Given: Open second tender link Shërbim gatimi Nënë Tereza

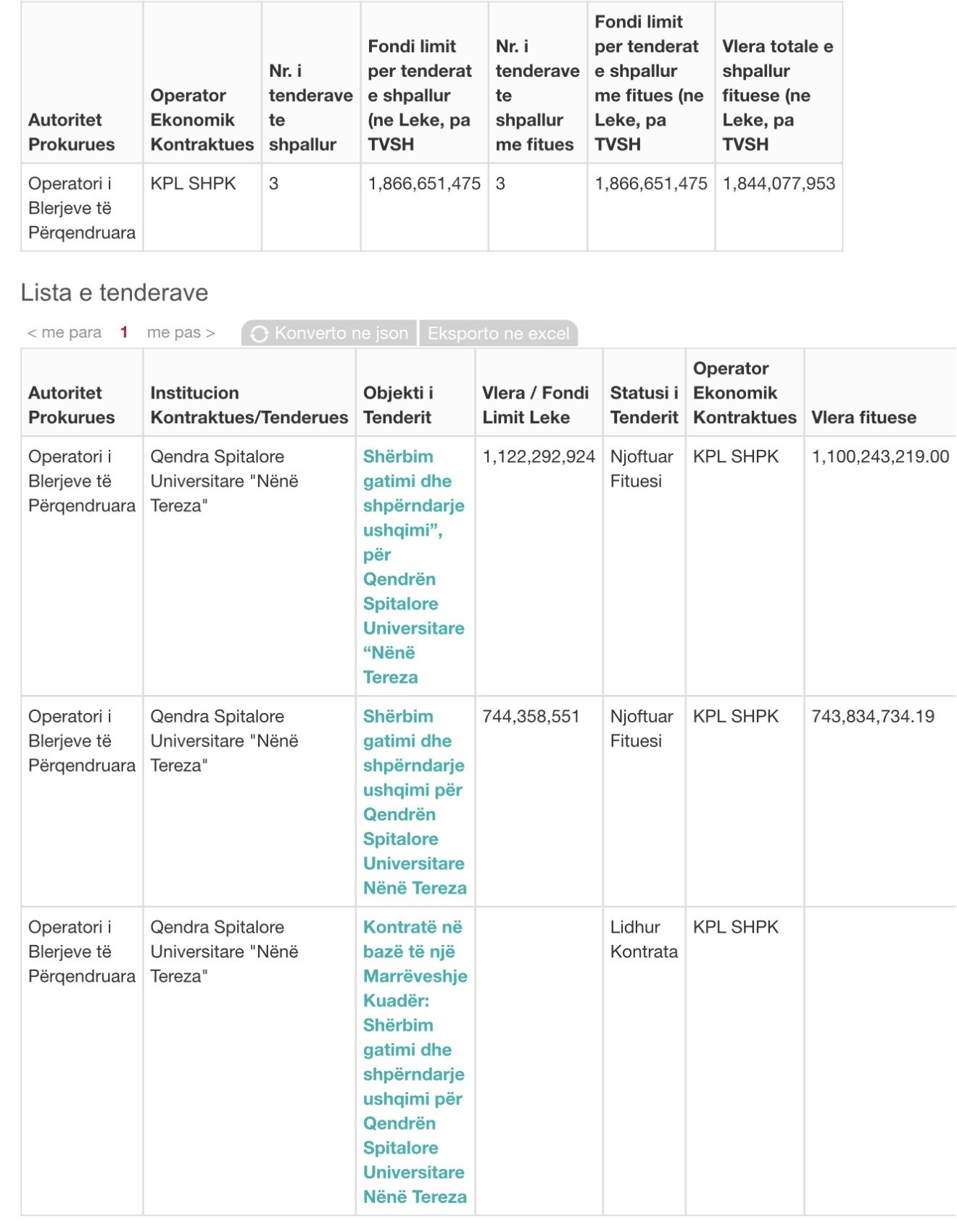Looking at the screenshot, I should tap(415, 802).
